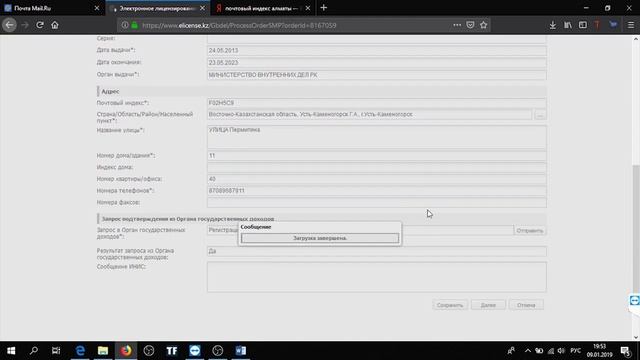Close the почтовый индекс алматы tab
640x360 pixels.
click(x=308, y=8)
